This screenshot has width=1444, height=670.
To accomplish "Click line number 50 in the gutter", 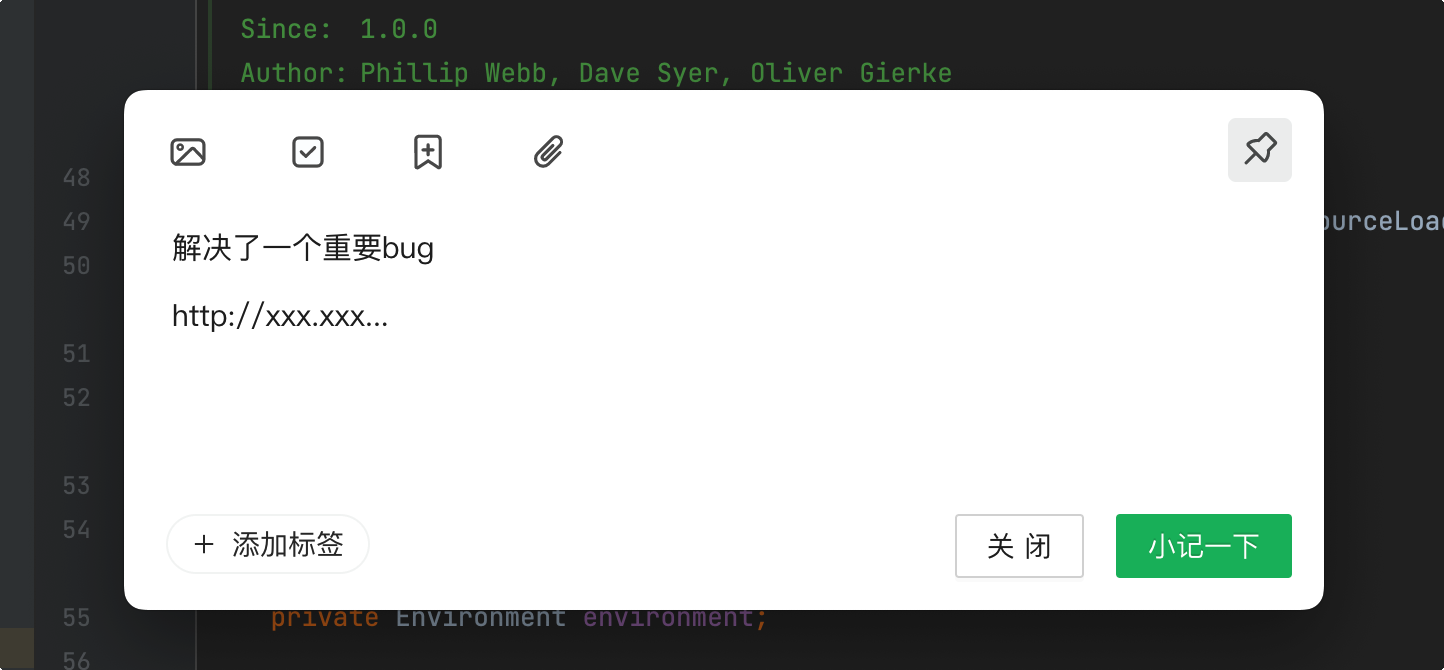I will (x=76, y=266).
